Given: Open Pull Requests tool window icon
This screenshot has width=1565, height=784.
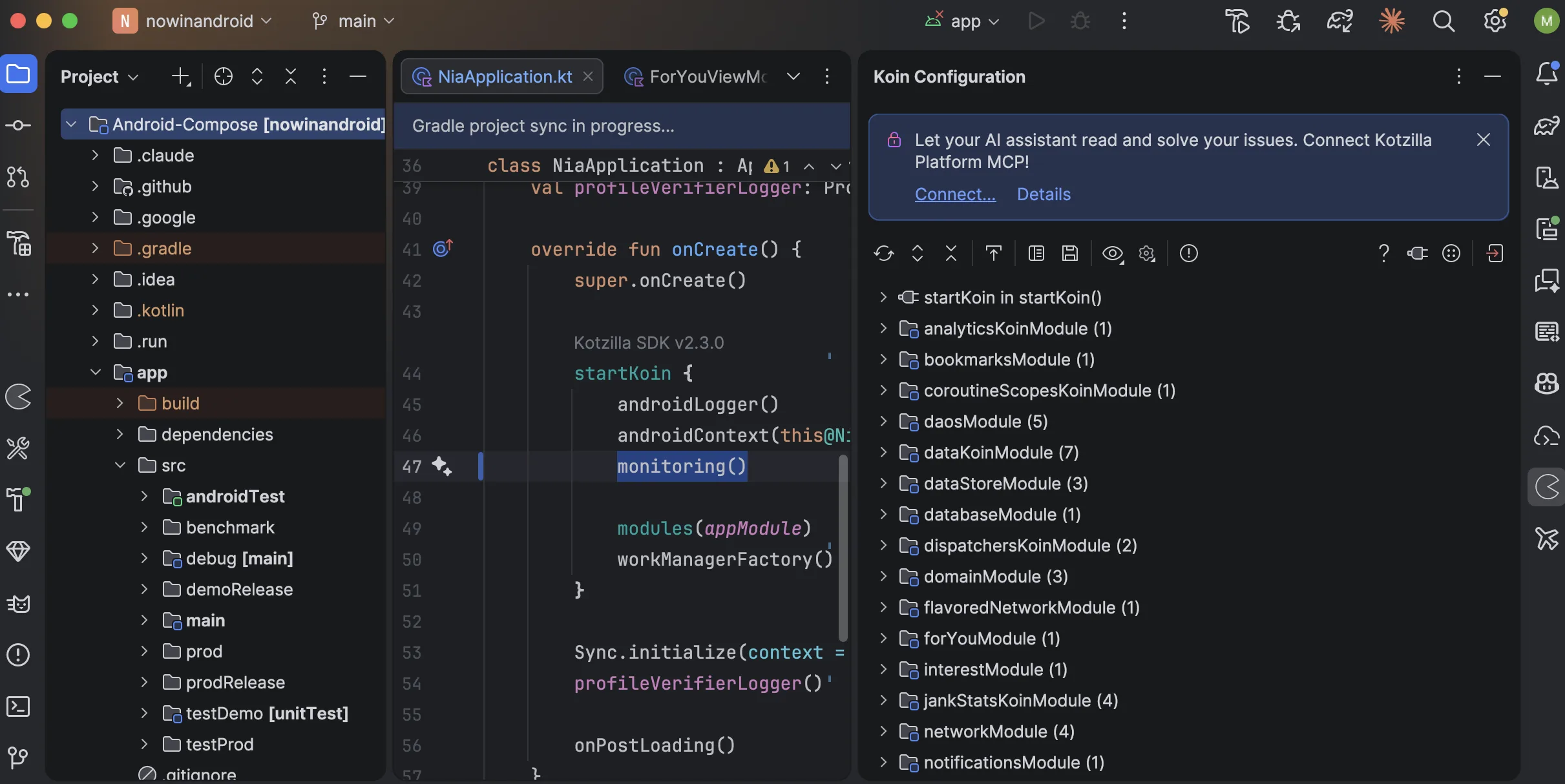Looking at the screenshot, I should (x=18, y=176).
